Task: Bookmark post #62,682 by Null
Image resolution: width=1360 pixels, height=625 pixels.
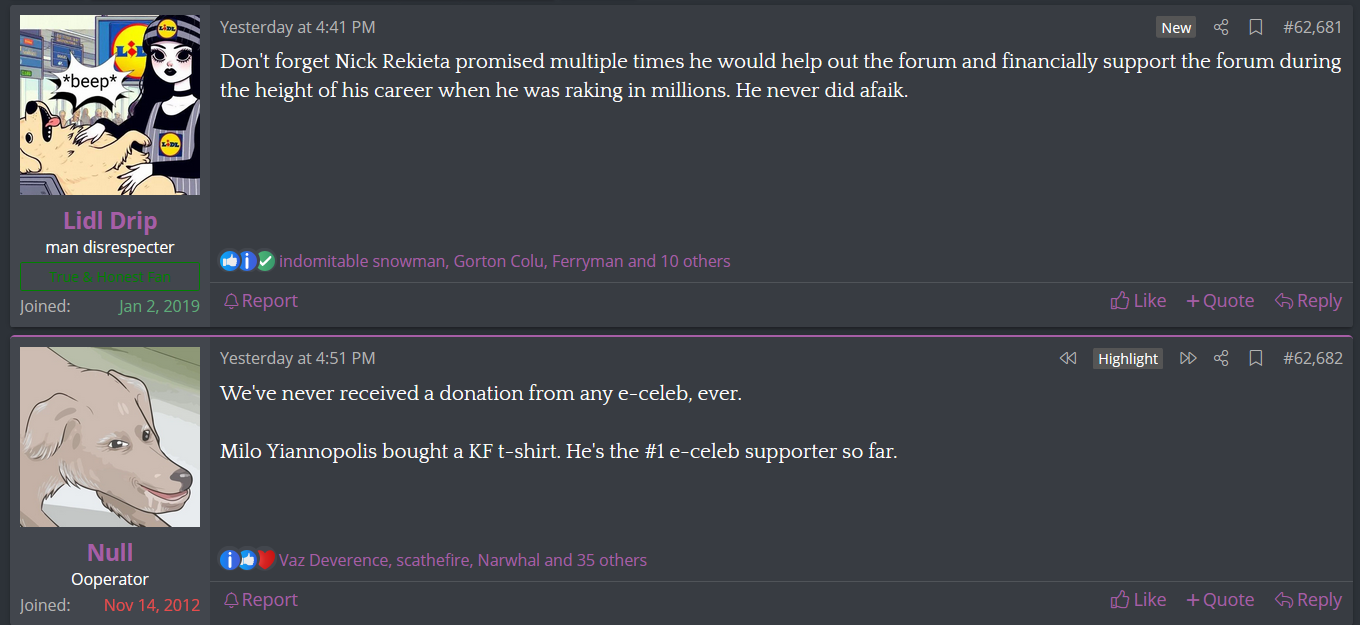Action: click(1256, 358)
